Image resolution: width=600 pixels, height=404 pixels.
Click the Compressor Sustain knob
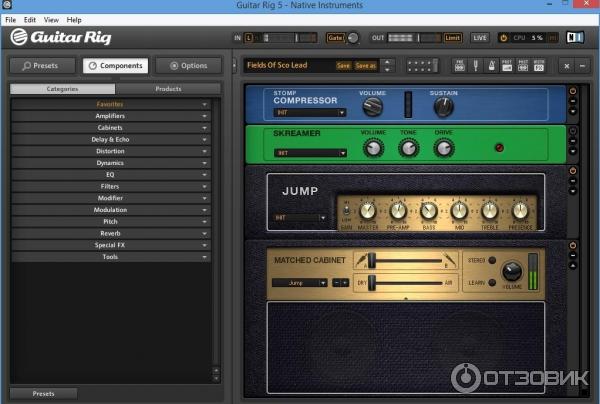[442, 106]
